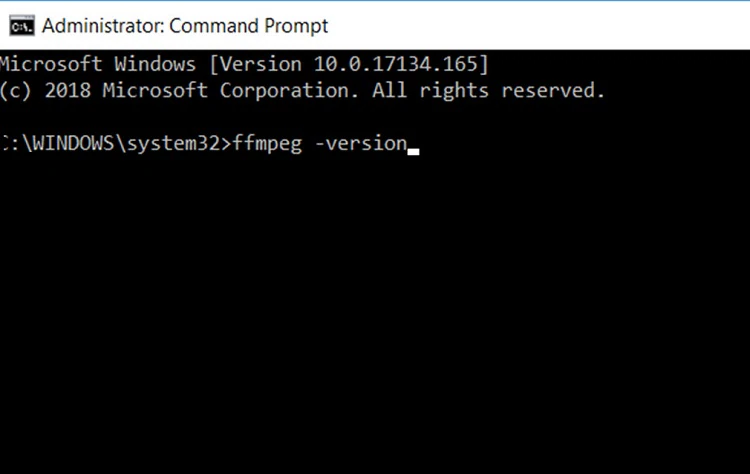Image resolution: width=750 pixels, height=474 pixels.
Task: Click the "(c)" copyright symbol text
Action: click(16, 91)
